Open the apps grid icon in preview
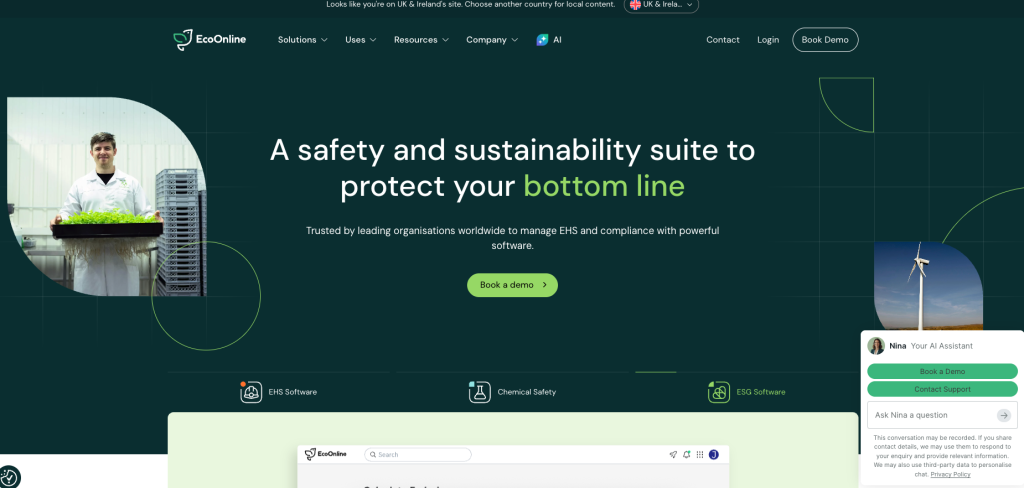This screenshot has width=1024, height=488. [699, 455]
